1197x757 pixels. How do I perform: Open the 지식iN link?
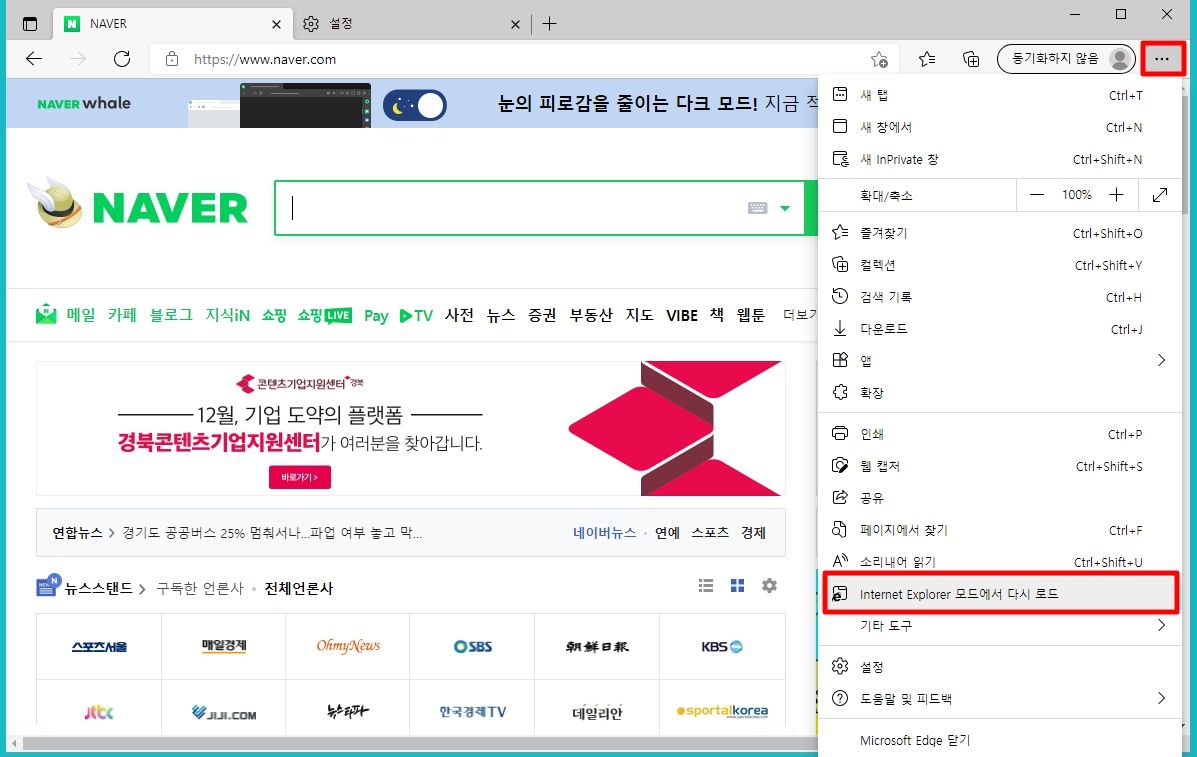227,314
